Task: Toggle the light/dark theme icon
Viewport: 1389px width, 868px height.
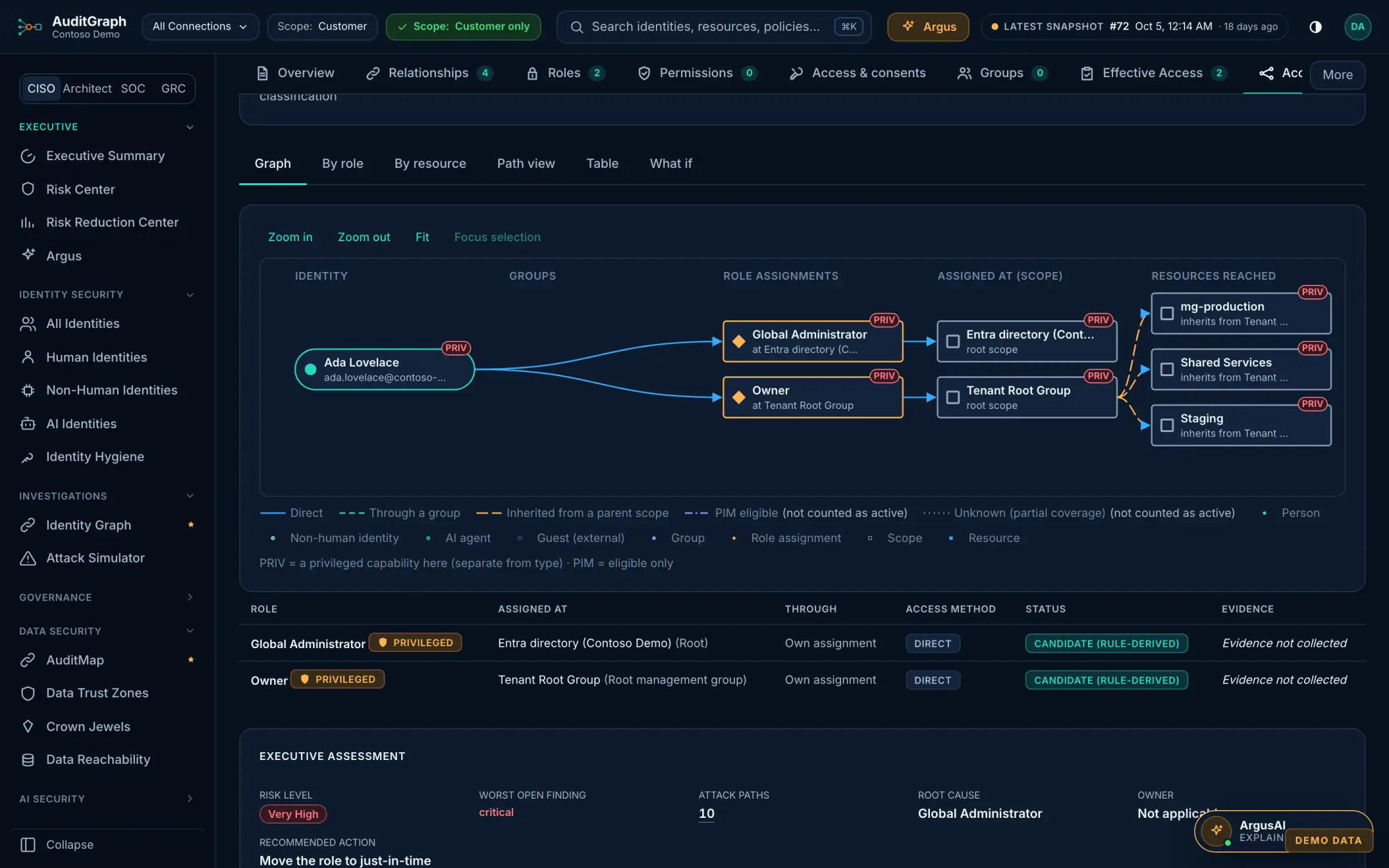Action: 1315,26
